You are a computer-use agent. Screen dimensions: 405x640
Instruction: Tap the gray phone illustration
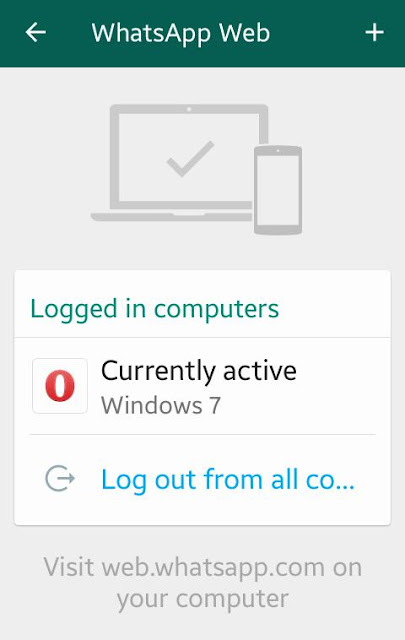[x=278, y=190]
